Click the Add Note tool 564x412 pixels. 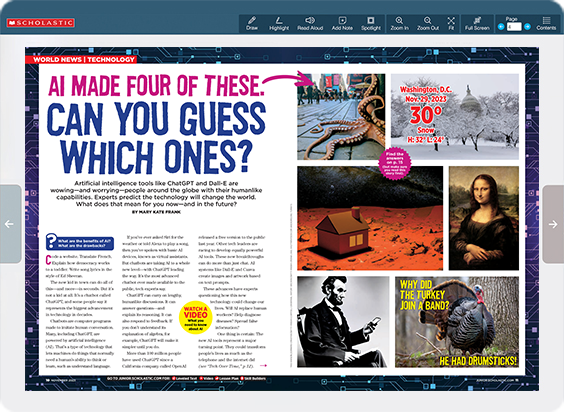[342, 23]
